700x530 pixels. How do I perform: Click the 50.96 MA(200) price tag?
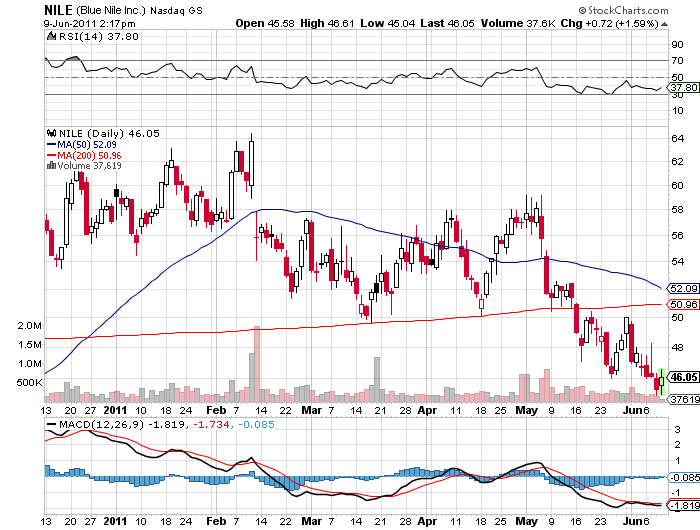coord(683,305)
